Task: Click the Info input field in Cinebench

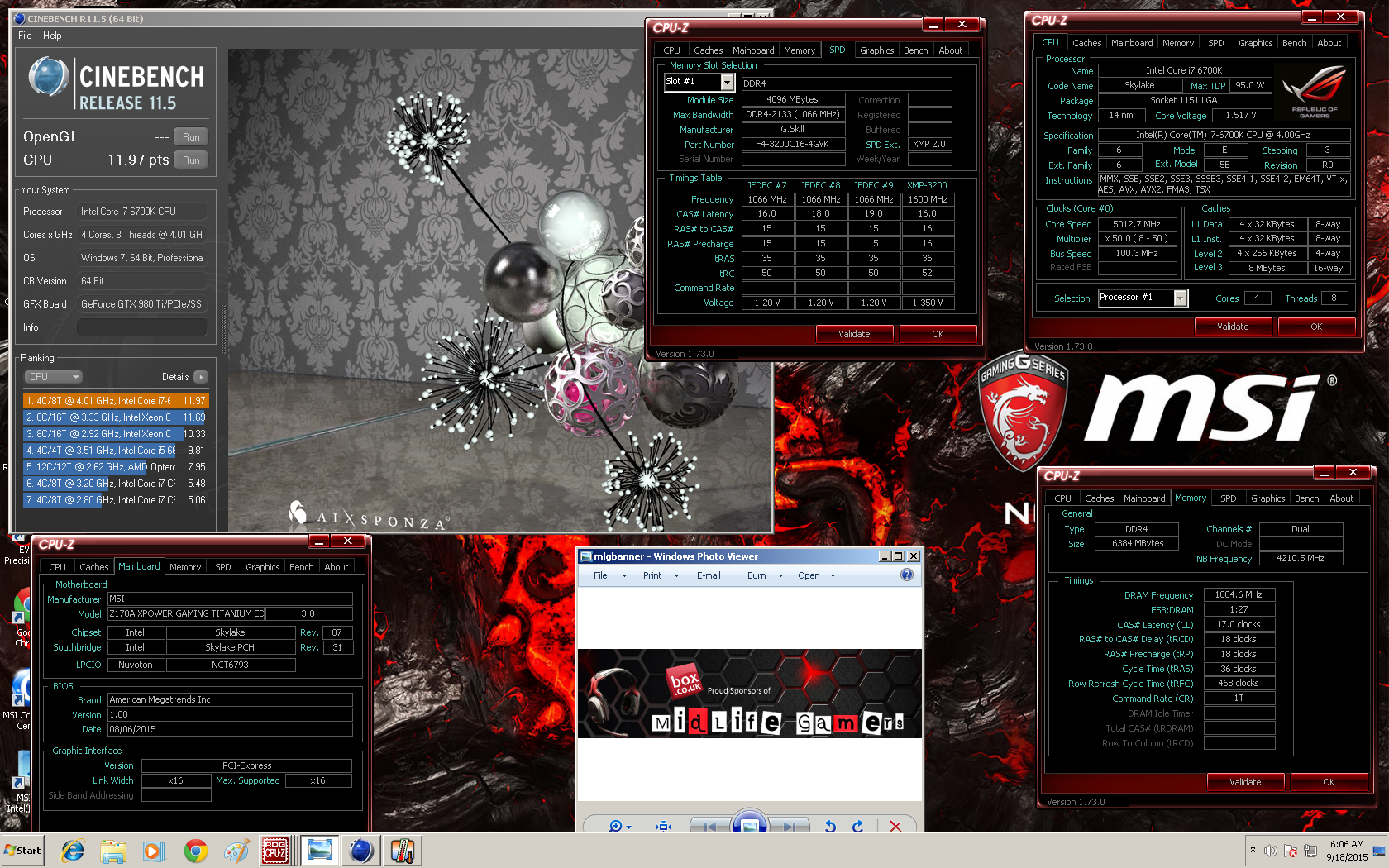Action: point(142,327)
